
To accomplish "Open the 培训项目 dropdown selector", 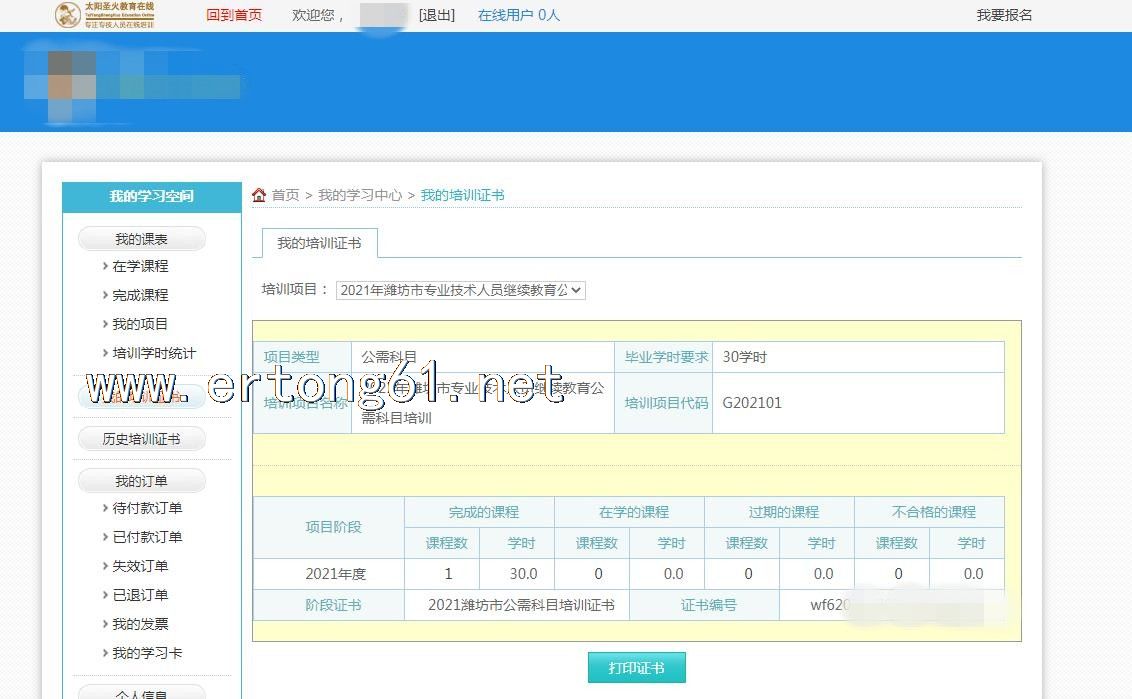I will [x=460, y=290].
